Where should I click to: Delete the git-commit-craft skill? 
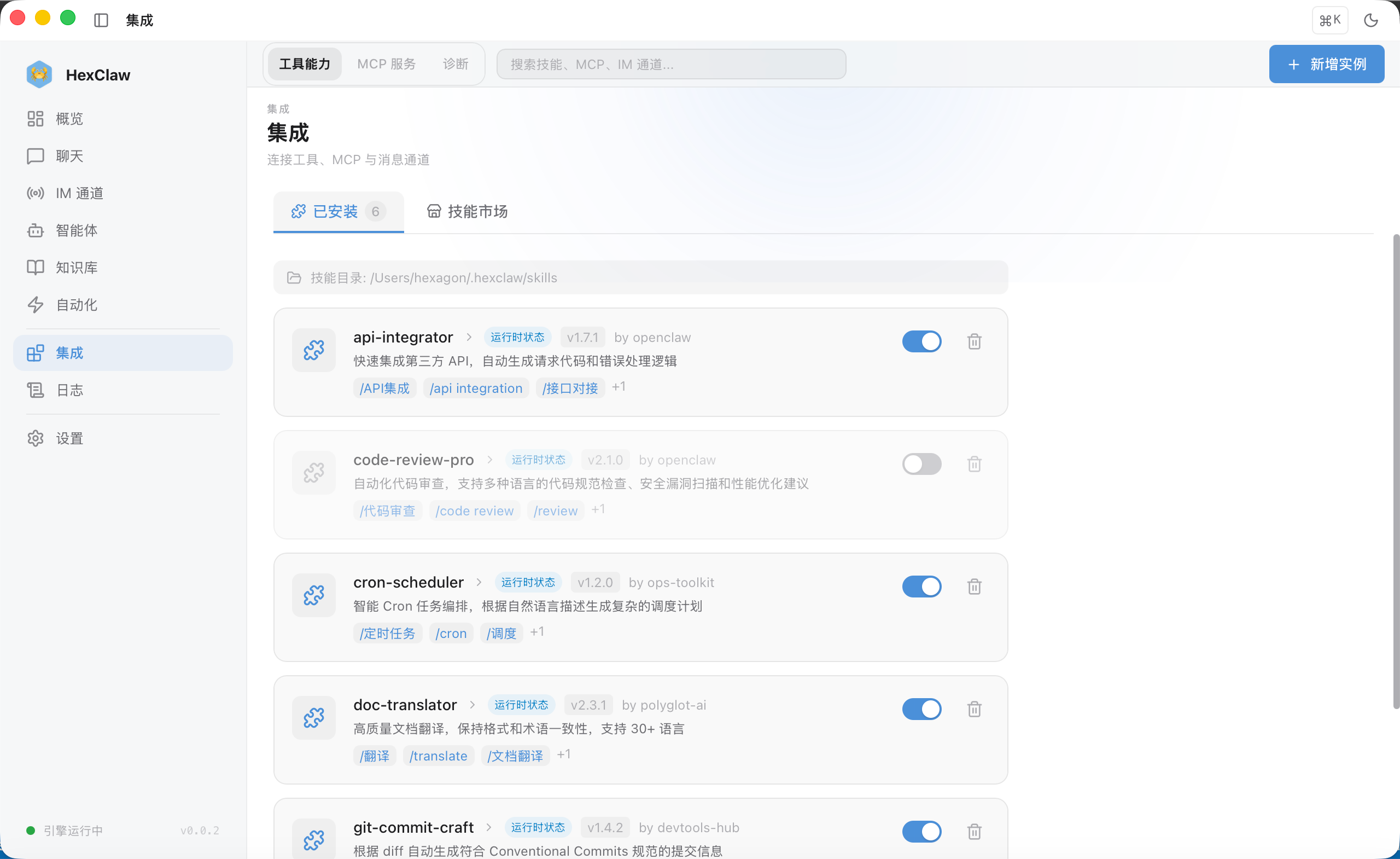(x=975, y=832)
